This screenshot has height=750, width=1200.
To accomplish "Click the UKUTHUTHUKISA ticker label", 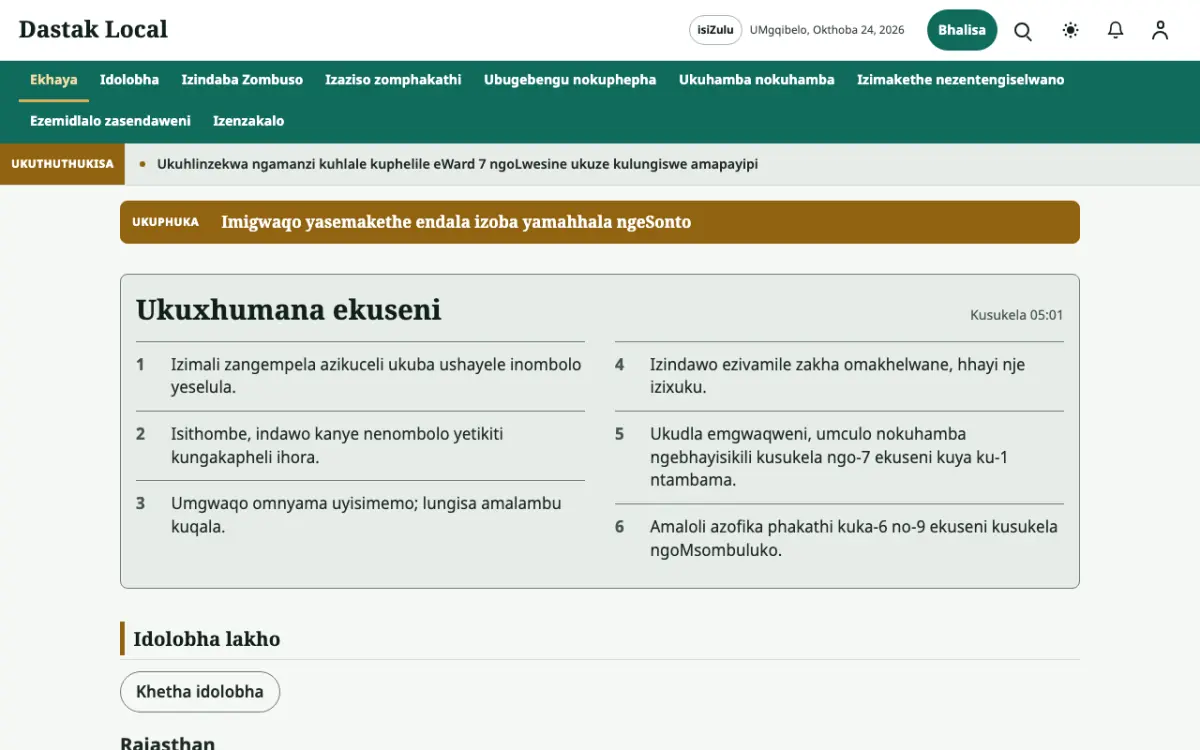I will [62, 164].
